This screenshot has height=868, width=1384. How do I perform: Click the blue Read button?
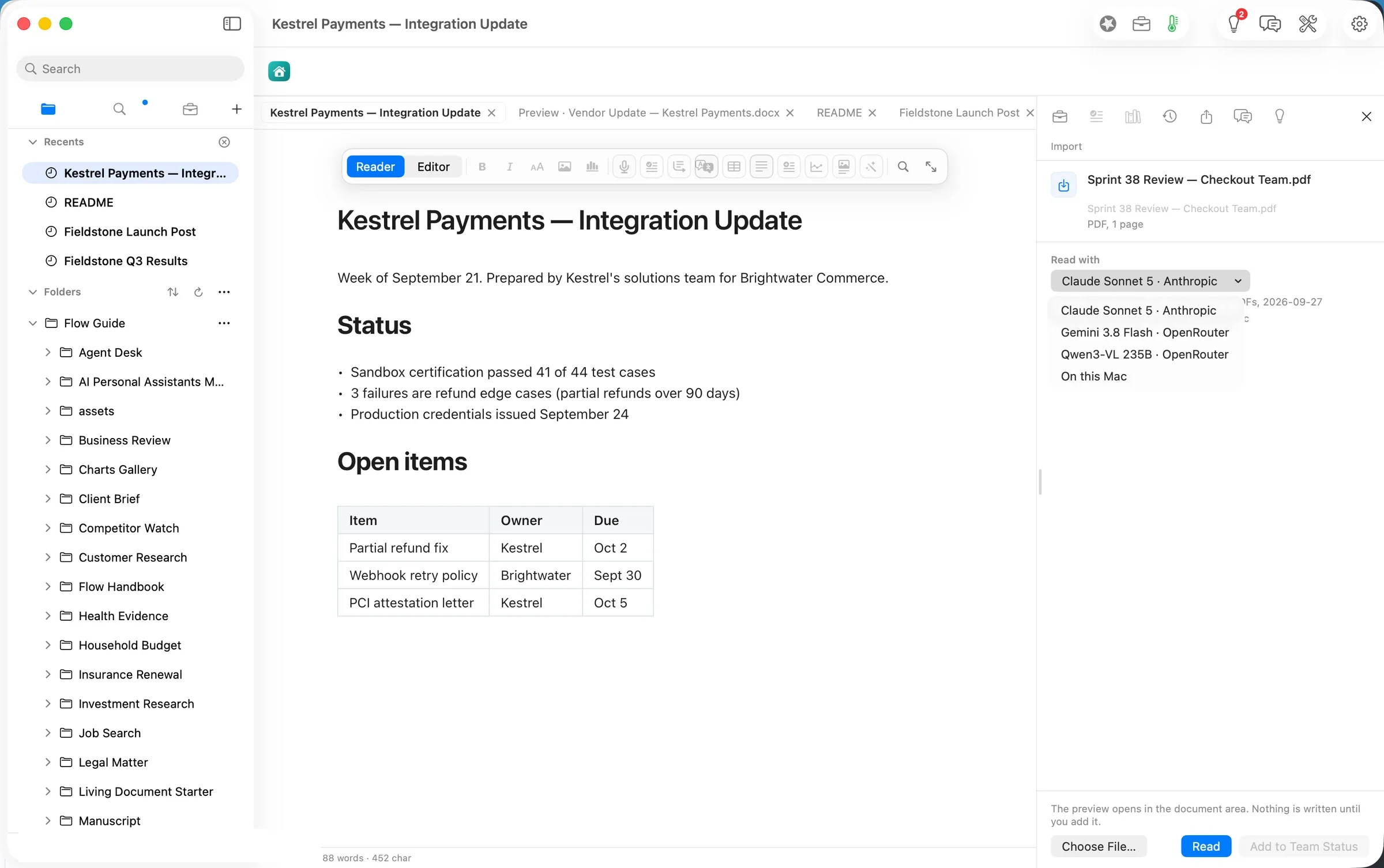(x=1206, y=846)
